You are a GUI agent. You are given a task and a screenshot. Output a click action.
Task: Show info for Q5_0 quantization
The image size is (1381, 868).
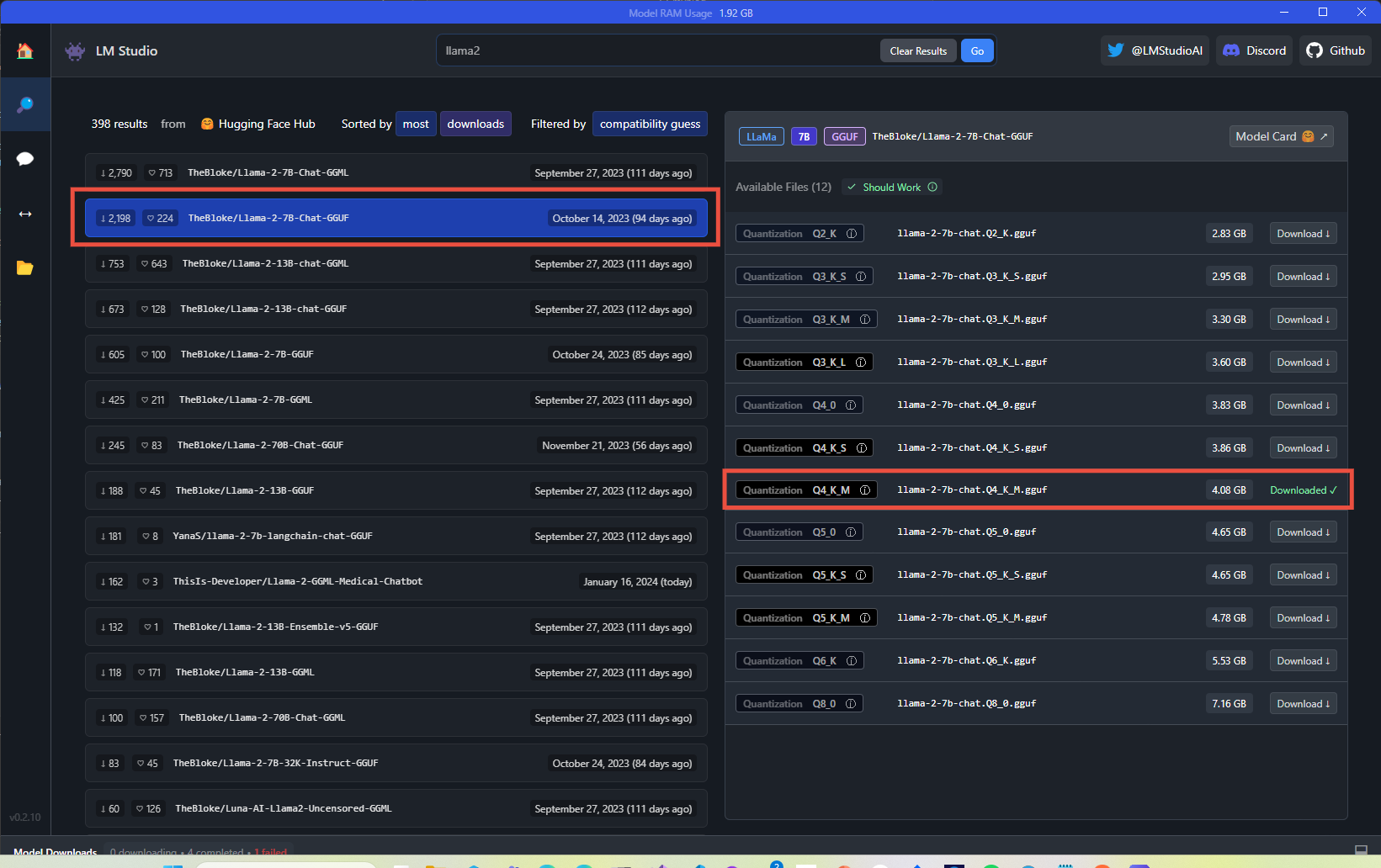point(851,532)
